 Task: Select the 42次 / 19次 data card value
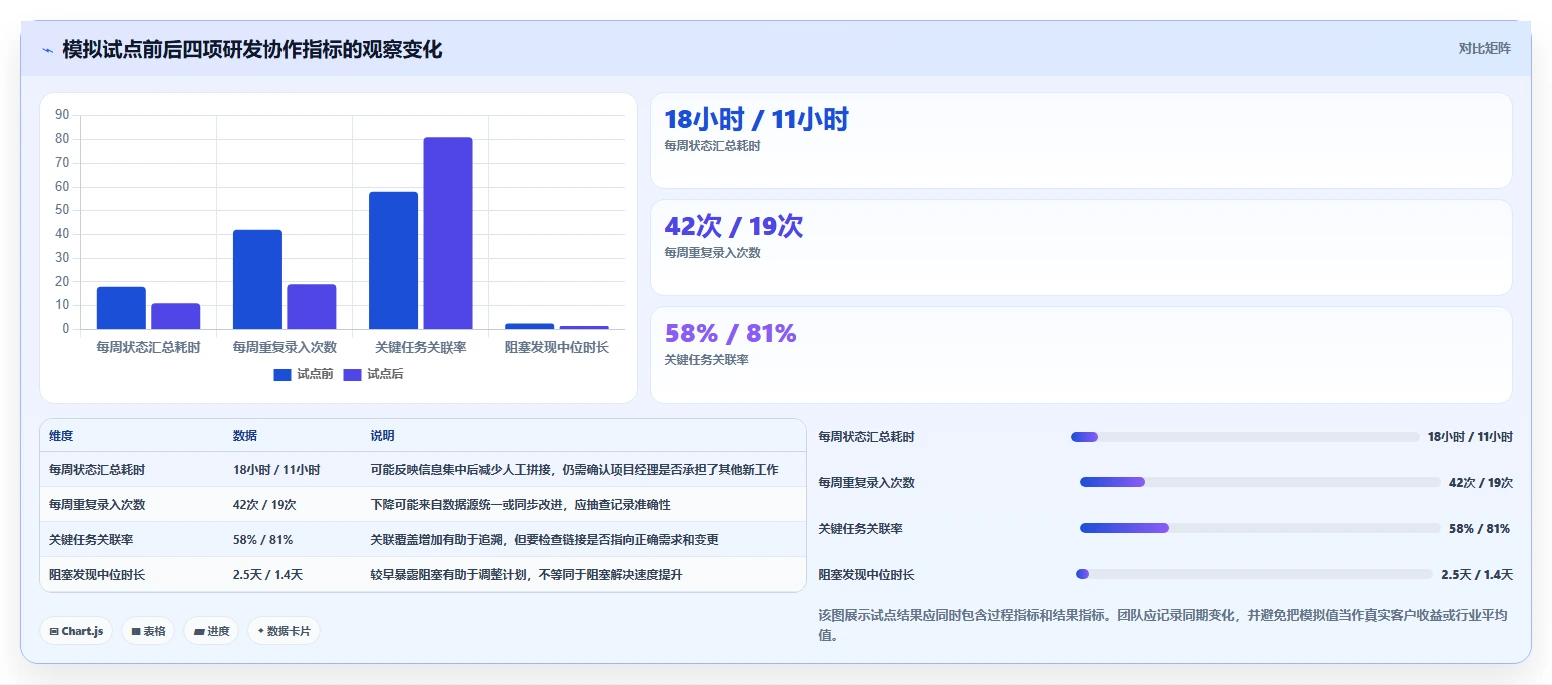click(x=733, y=227)
